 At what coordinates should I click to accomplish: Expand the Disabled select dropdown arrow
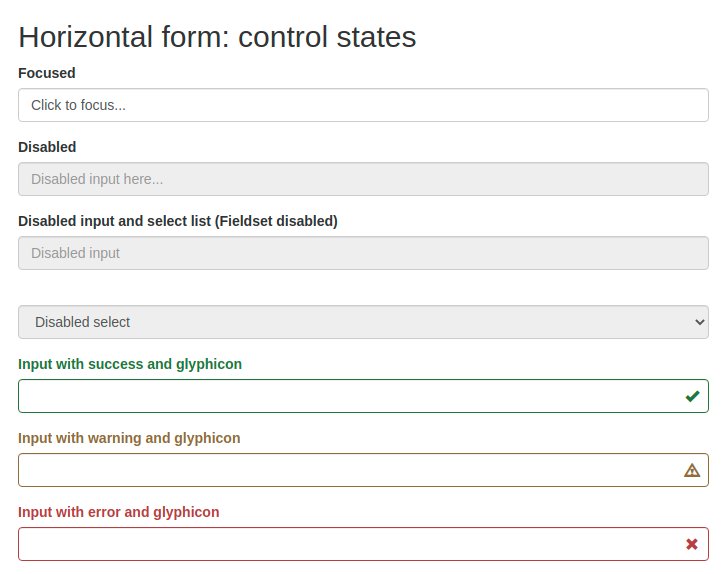point(699,322)
